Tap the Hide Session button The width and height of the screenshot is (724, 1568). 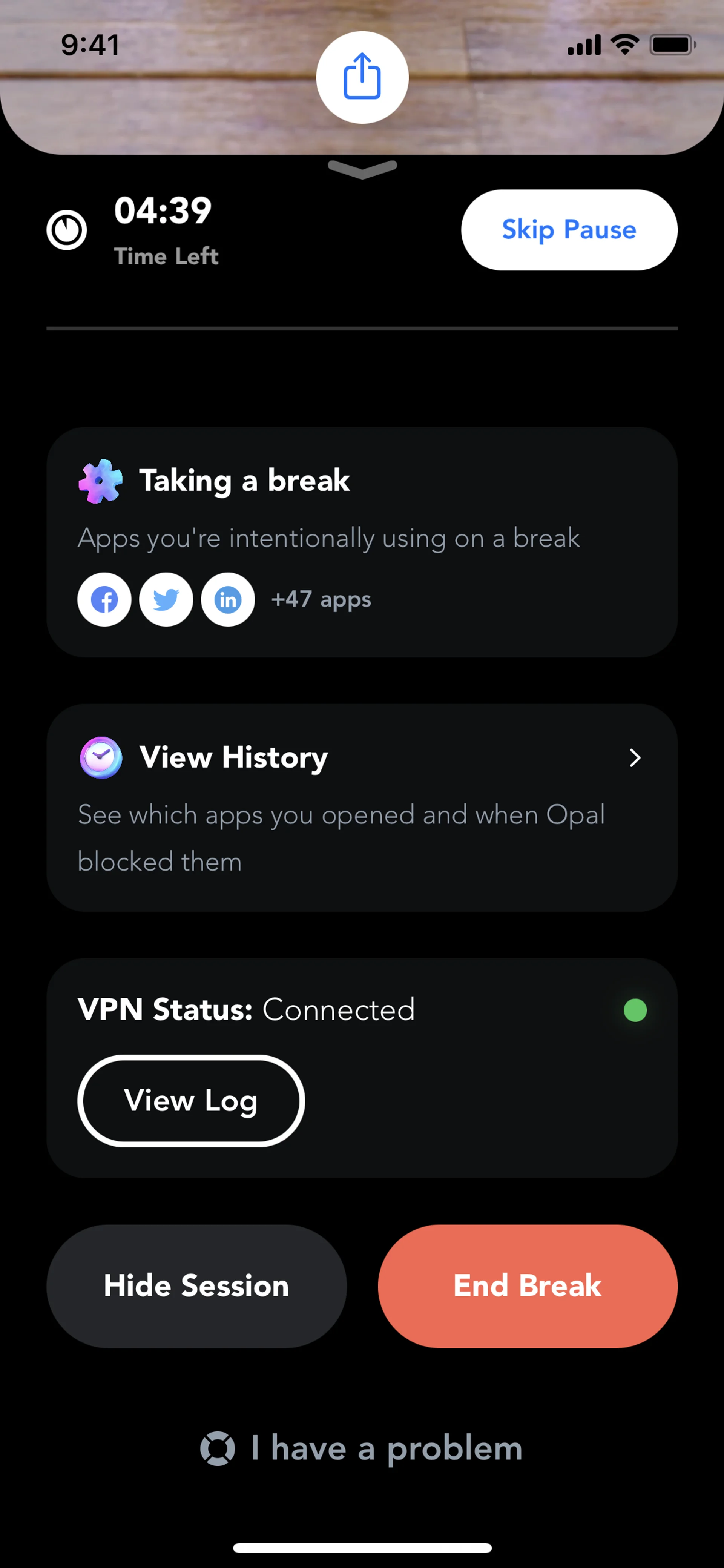click(196, 1285)
